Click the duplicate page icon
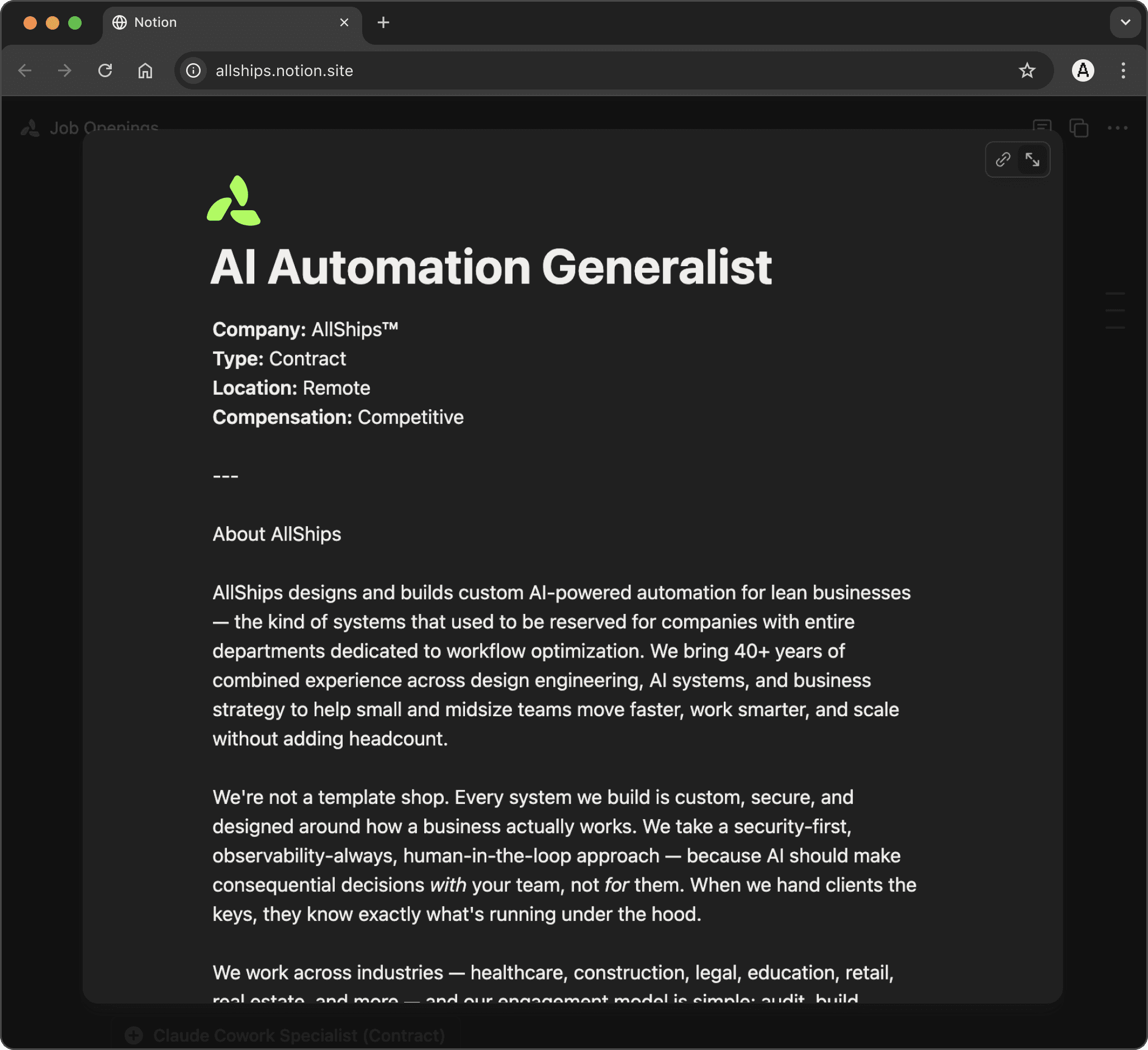Image resolution: width=1148 pixels, height=1050 pixels. click(x=1079, y=127)
